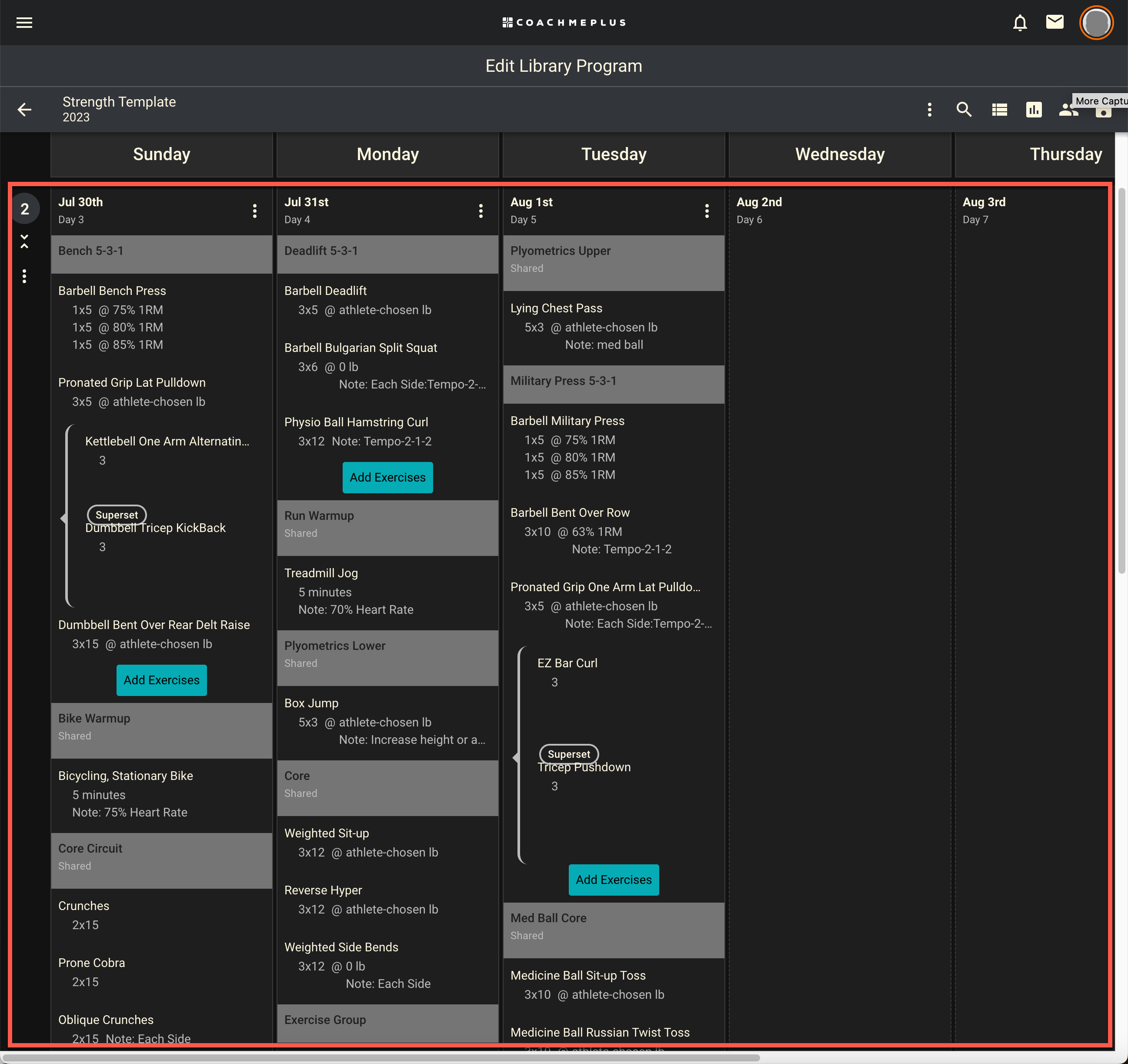Select the Barbell Bent Over Row exercise
This screenshot has width=1128, height=1064.
570,512
